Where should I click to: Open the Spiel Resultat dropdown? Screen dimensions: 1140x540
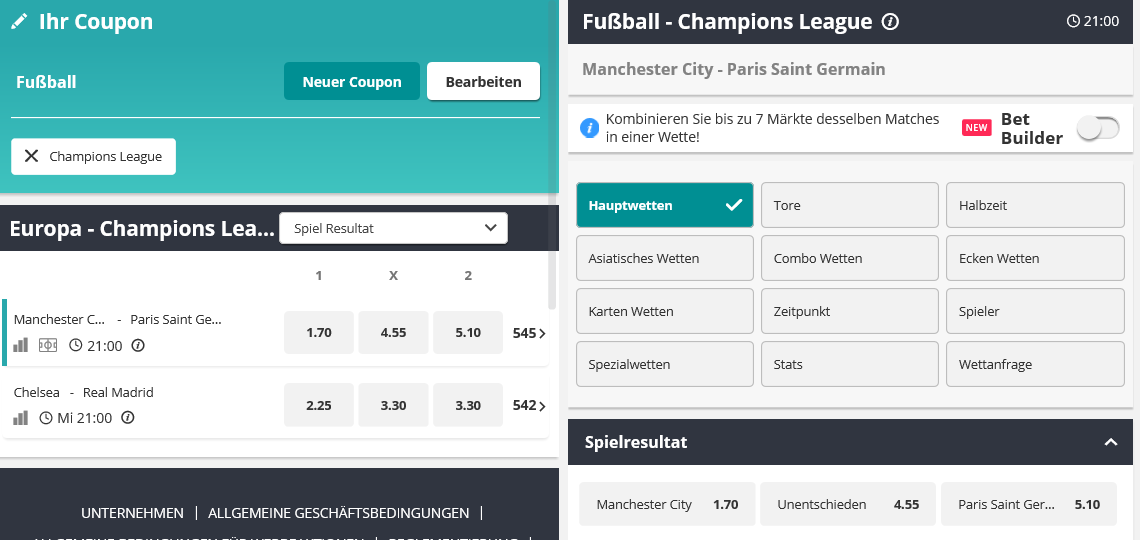click(393, 228)
